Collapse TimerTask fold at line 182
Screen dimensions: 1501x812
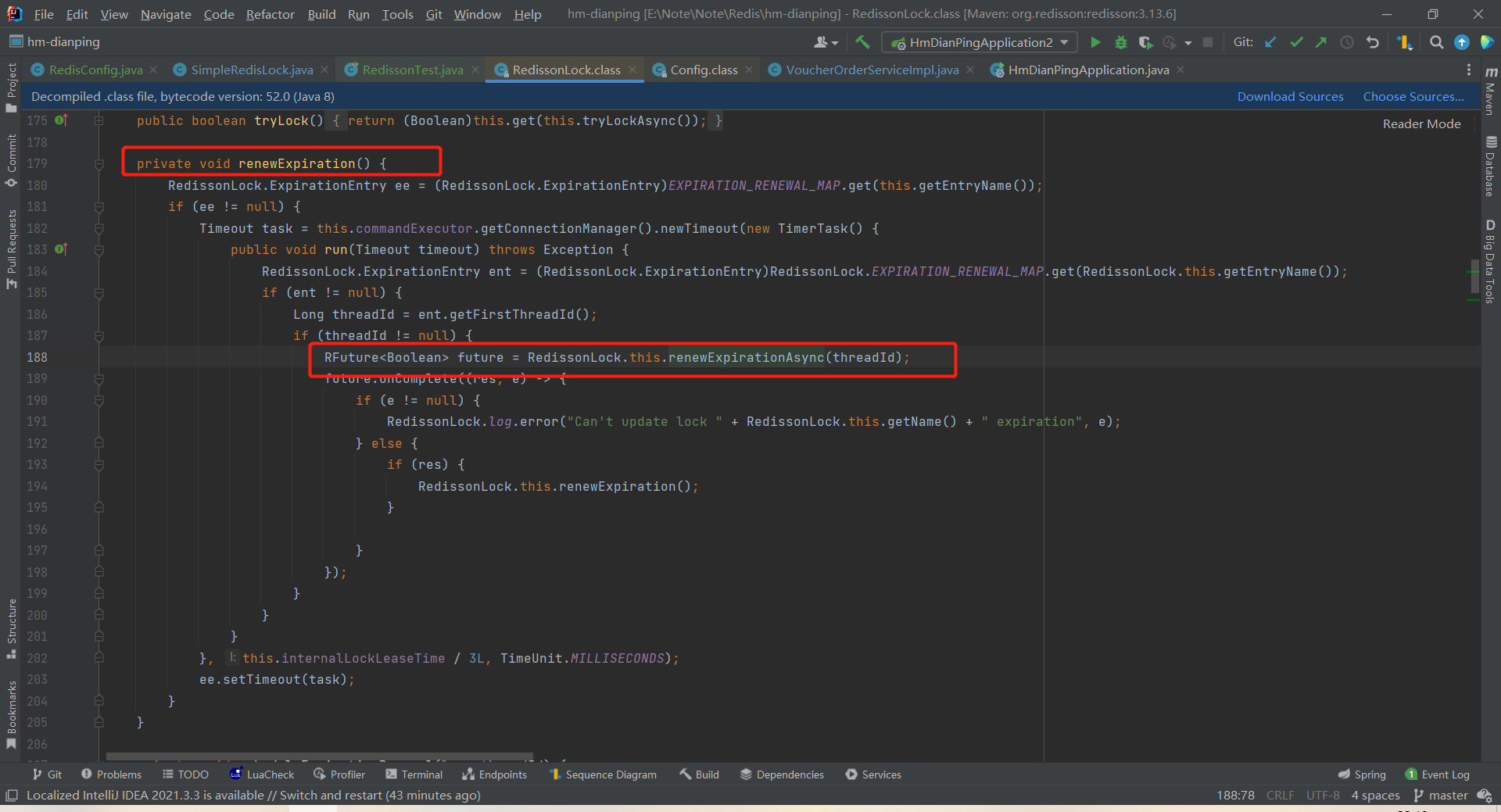point(99,228)
